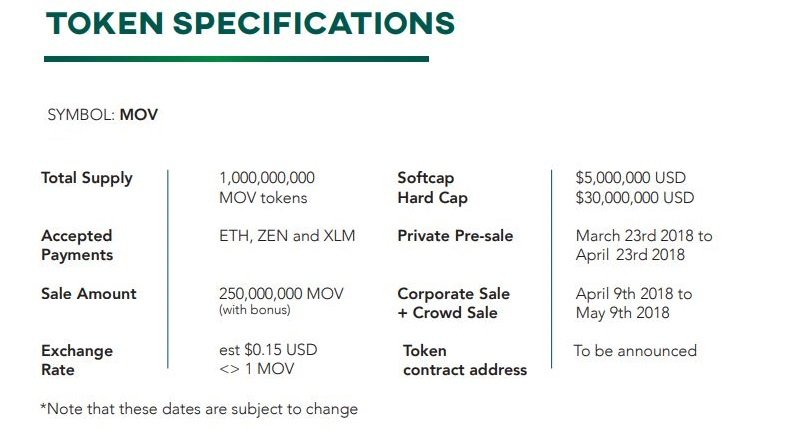
Task: Click the 1,000,000,000 MOV tokens value
Action: point(267,187)
